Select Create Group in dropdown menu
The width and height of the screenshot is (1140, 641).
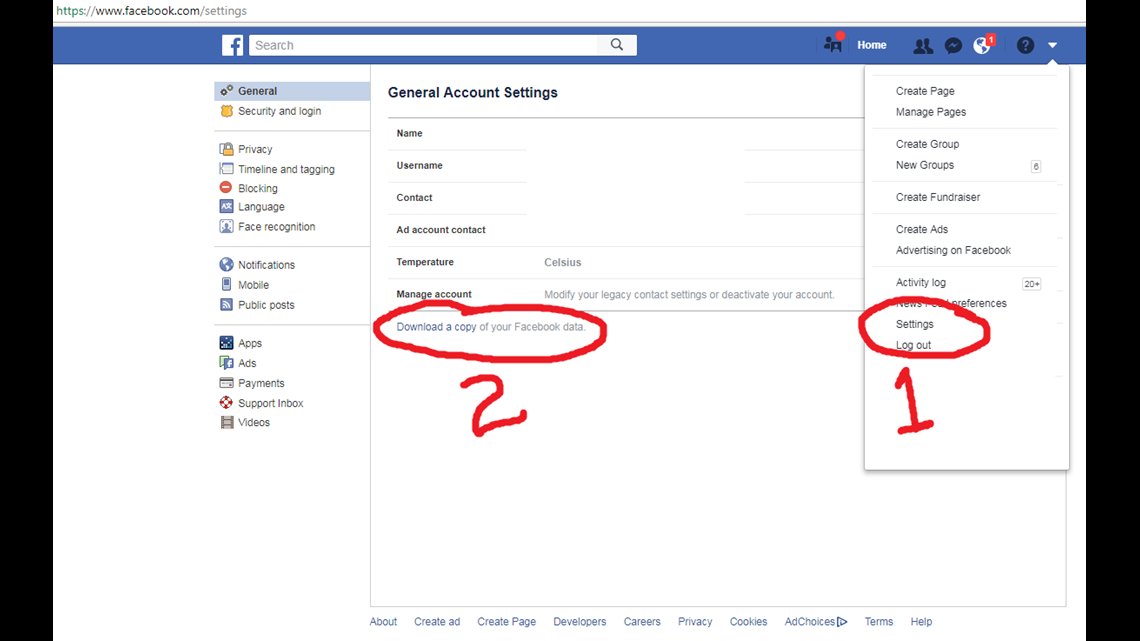tap(927, 144)
